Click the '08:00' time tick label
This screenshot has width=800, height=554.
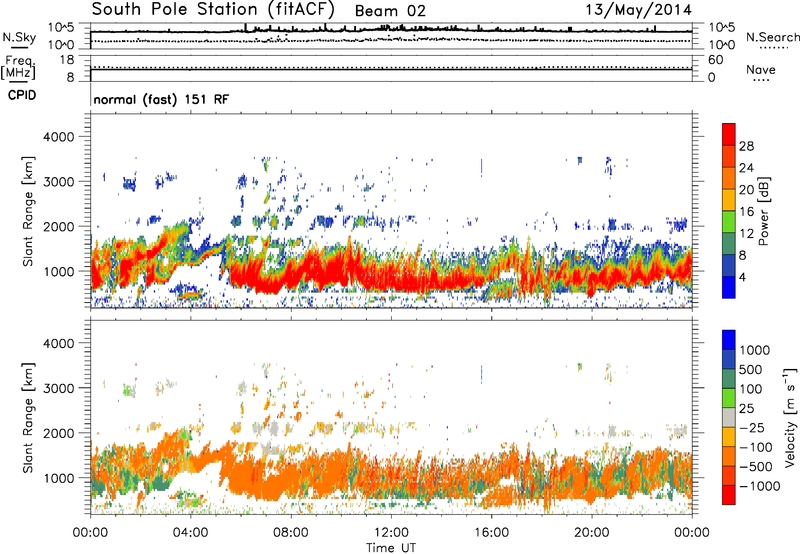tap(291, 533)
